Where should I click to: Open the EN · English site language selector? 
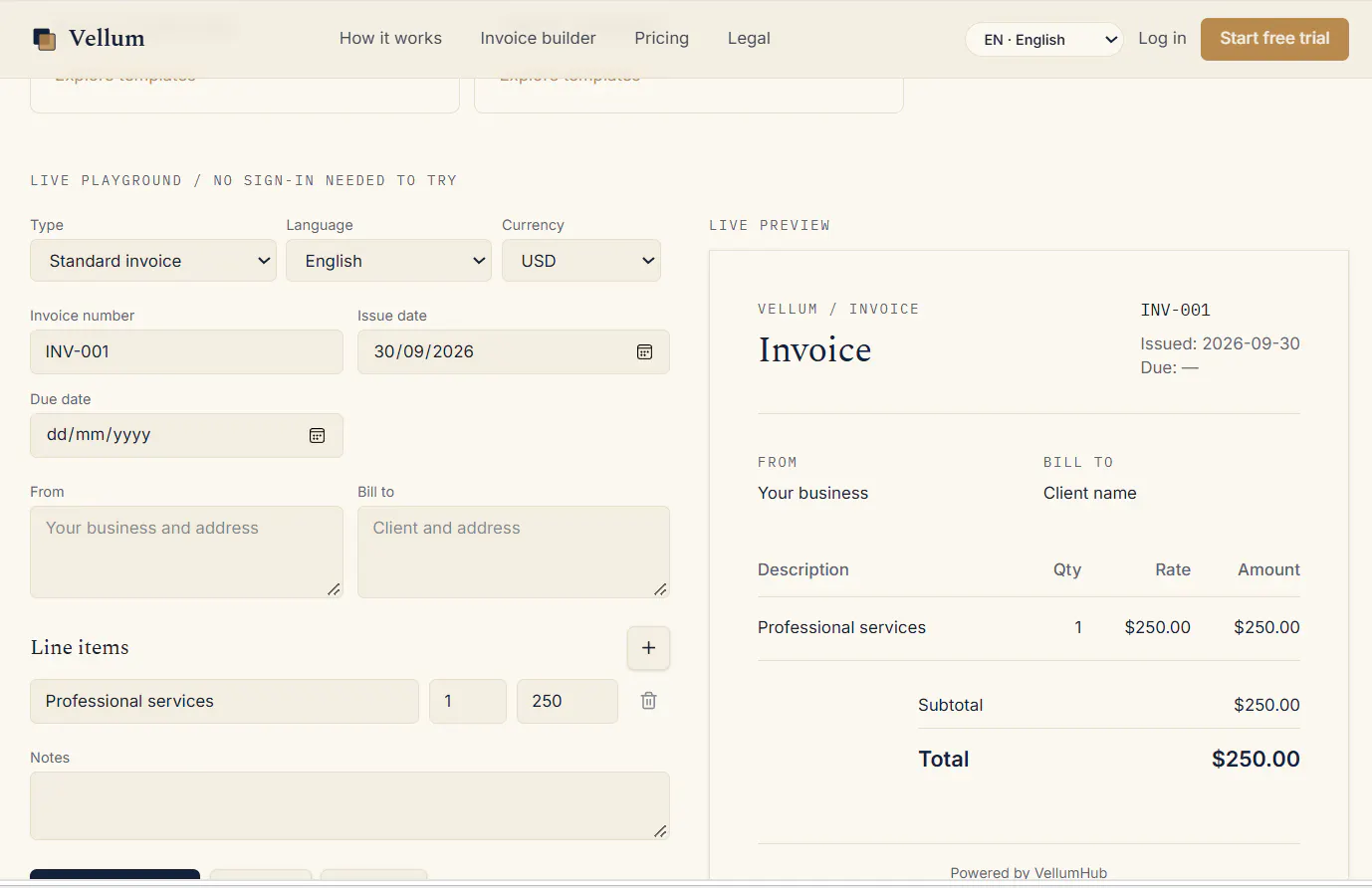coord(1044,40)
